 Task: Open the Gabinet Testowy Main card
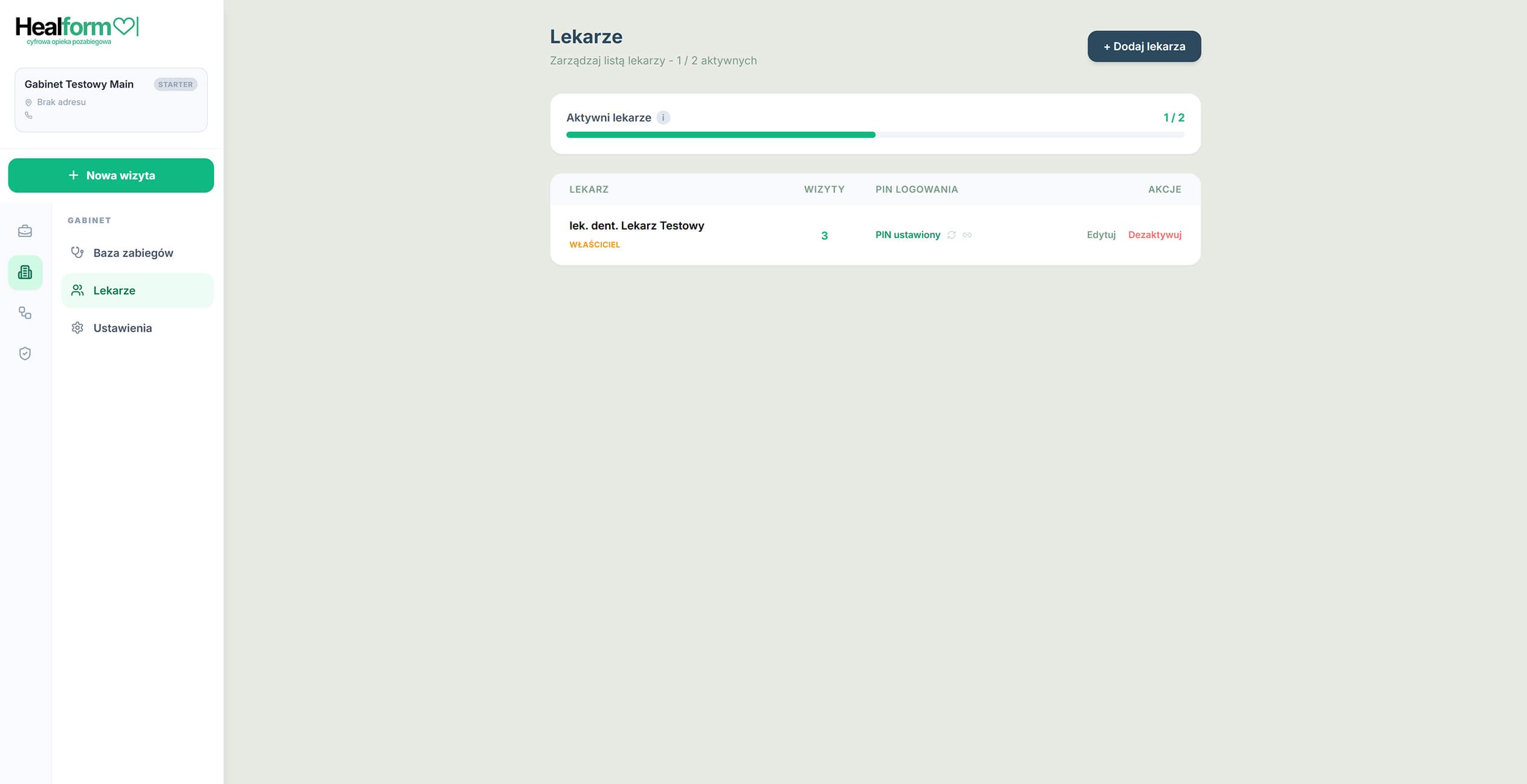(111, 100)
